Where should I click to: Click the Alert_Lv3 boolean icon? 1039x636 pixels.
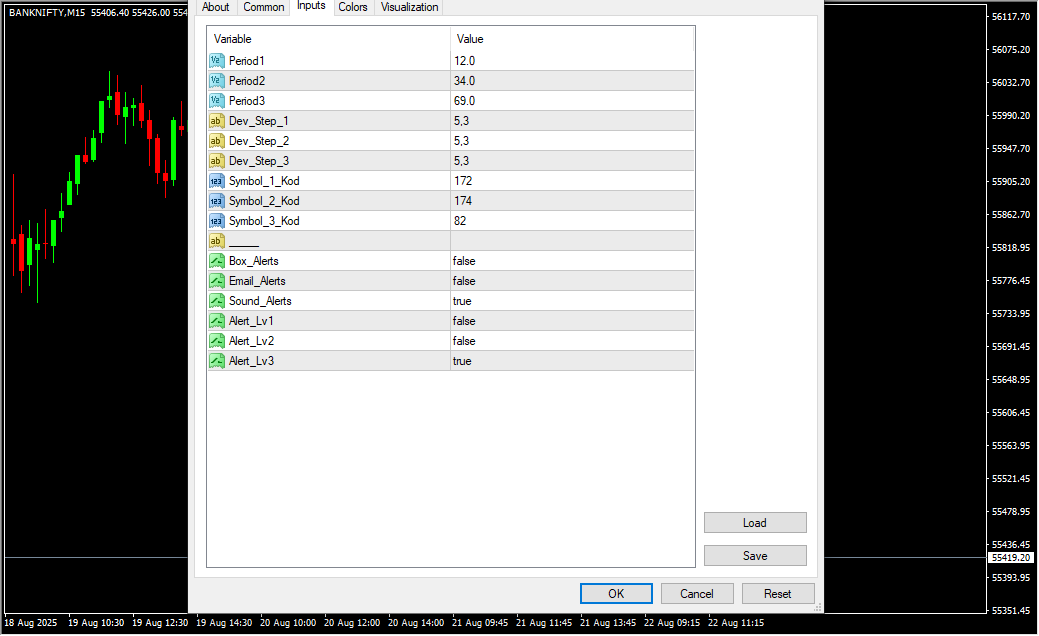pos(217,361)
